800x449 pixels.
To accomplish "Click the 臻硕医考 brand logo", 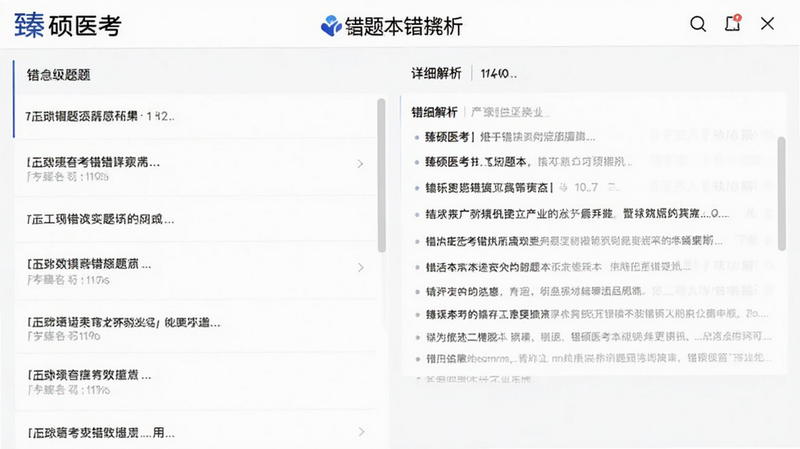I will pos(68,26).
